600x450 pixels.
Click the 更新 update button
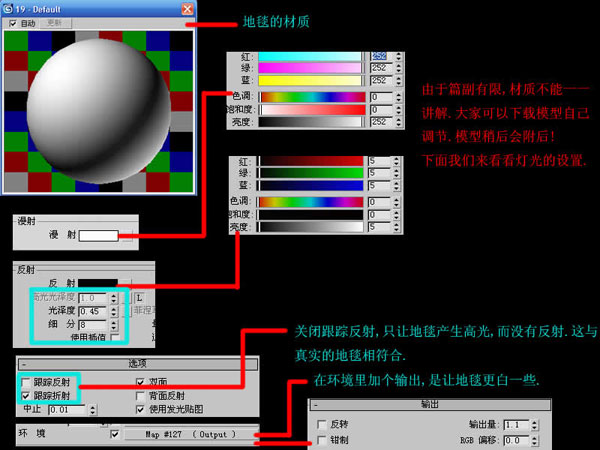[54, 23]
